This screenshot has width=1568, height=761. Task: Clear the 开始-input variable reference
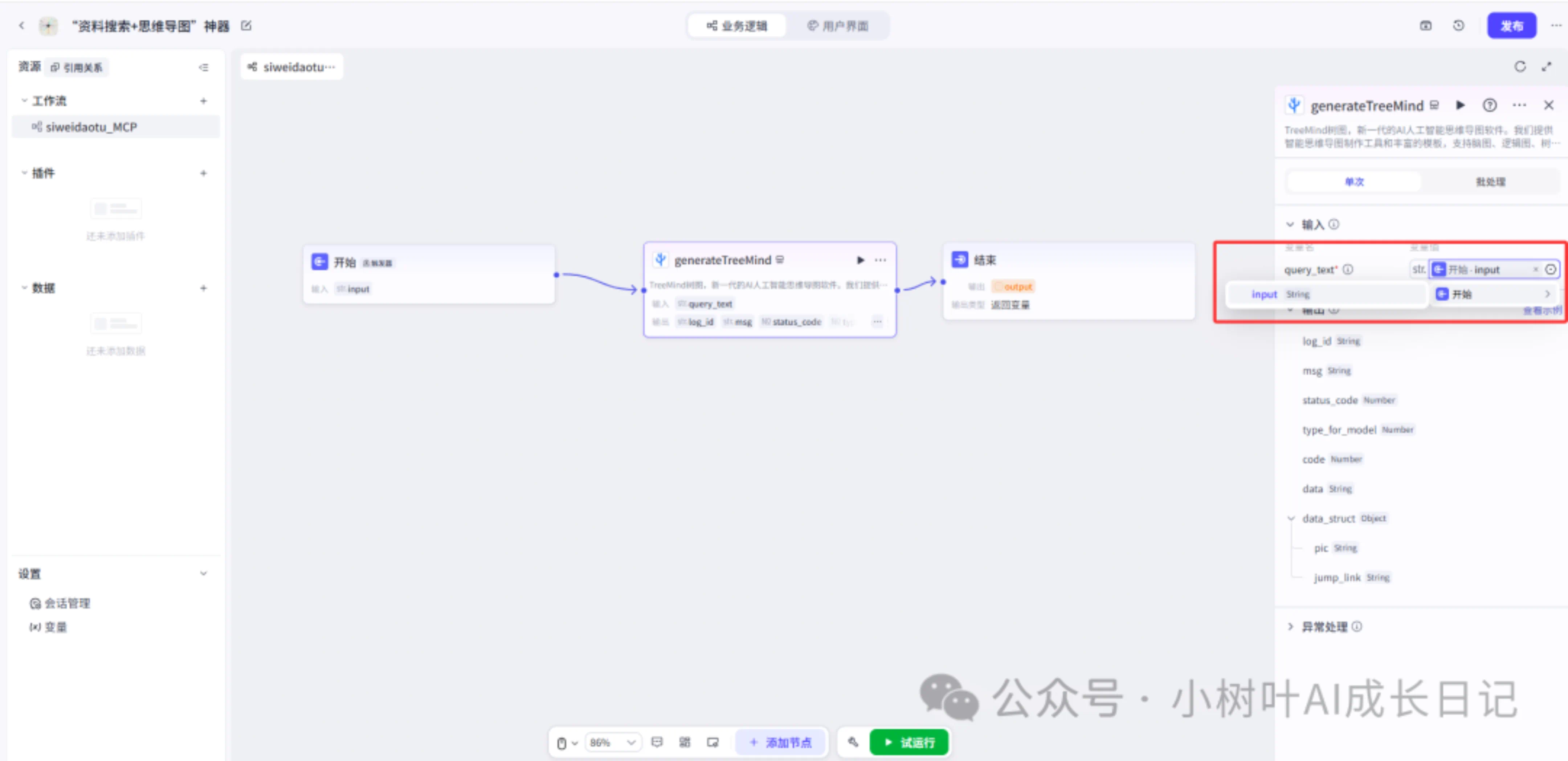[x=1535, y=269]
